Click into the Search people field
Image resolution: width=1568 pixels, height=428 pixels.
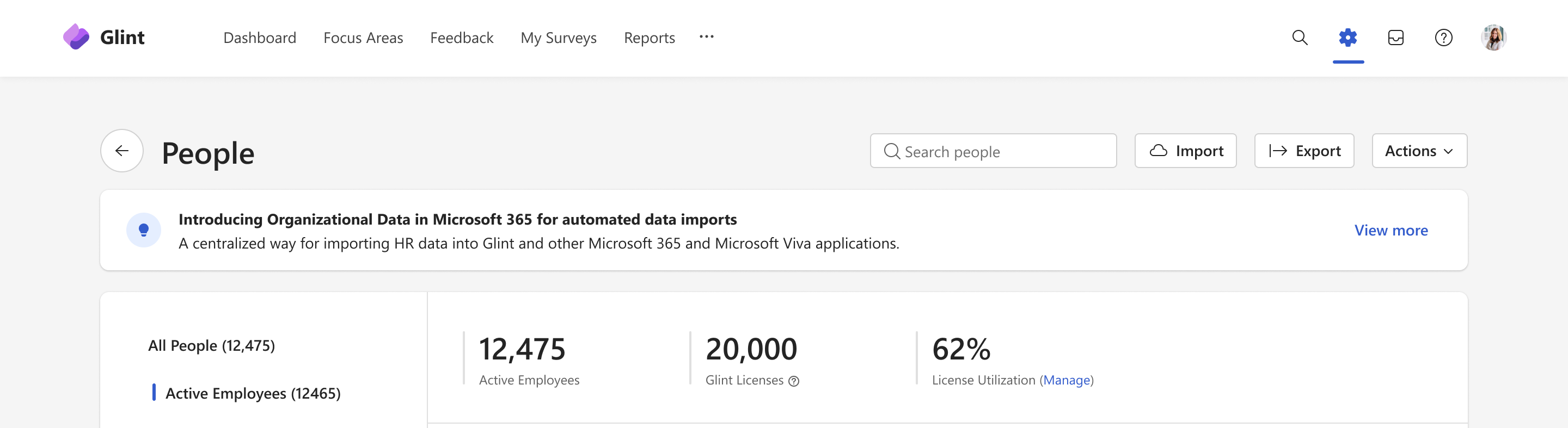point(993,151)
